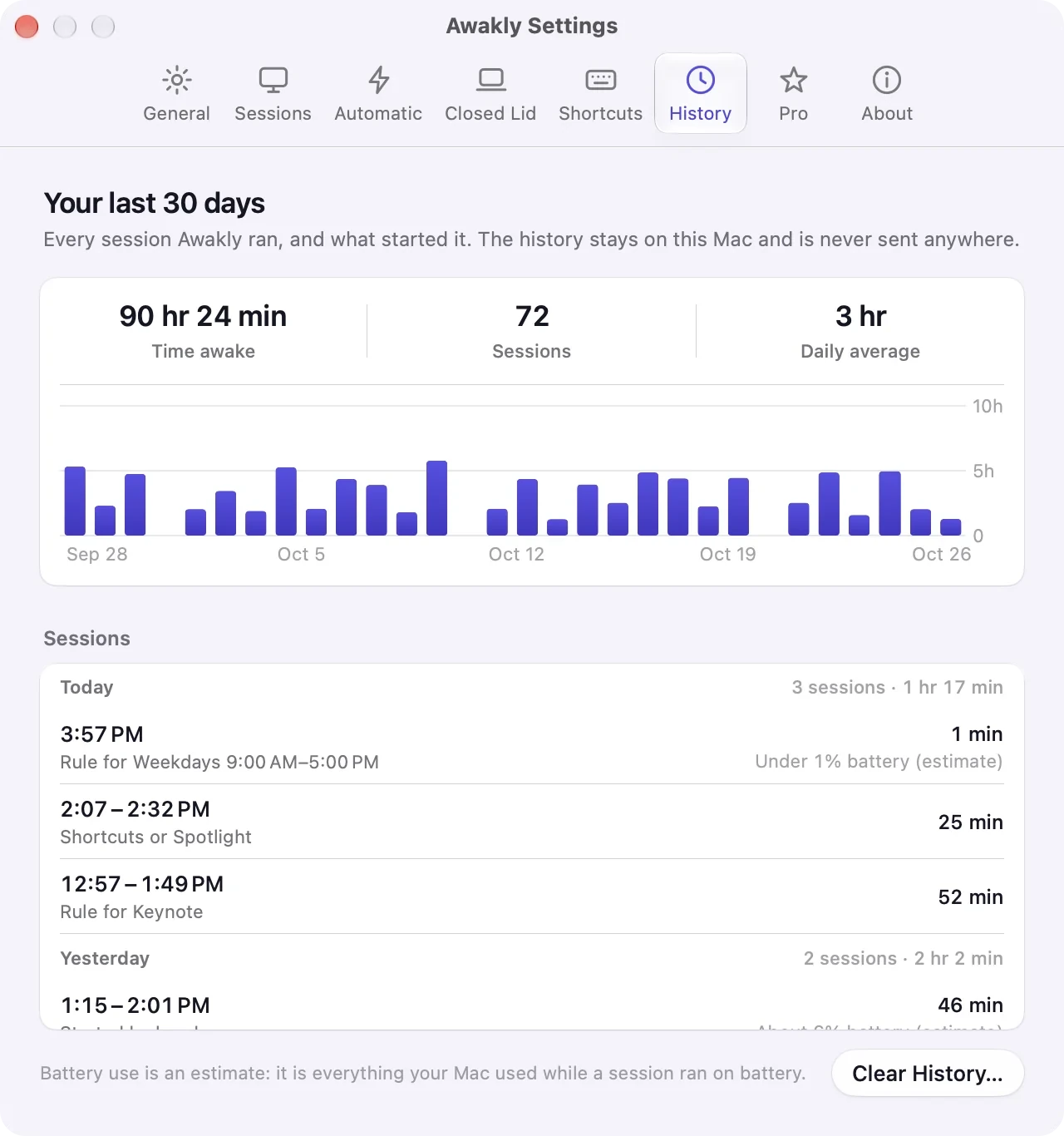Switch to the Automatic tab label
Image resolution: width=1064 pixels, height=1136 pixels.
(378, 113)
